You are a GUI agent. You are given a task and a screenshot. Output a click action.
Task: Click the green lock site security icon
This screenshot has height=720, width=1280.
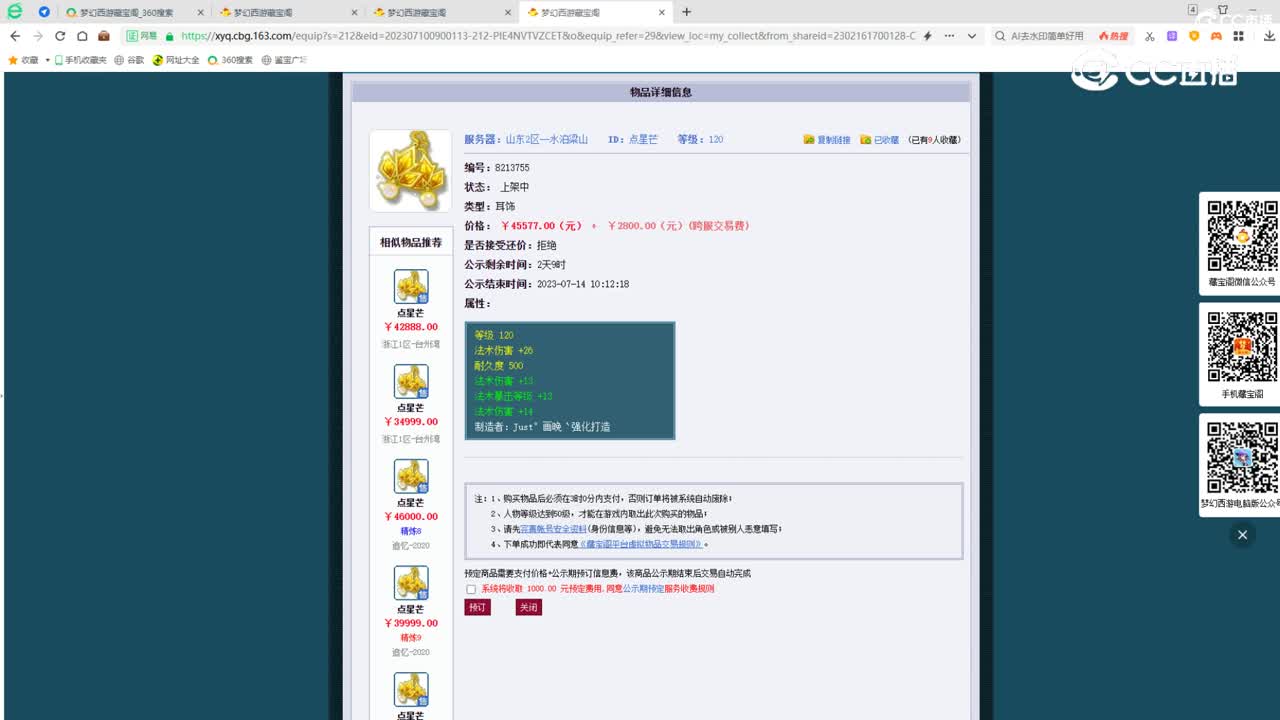tap(169, 36)
